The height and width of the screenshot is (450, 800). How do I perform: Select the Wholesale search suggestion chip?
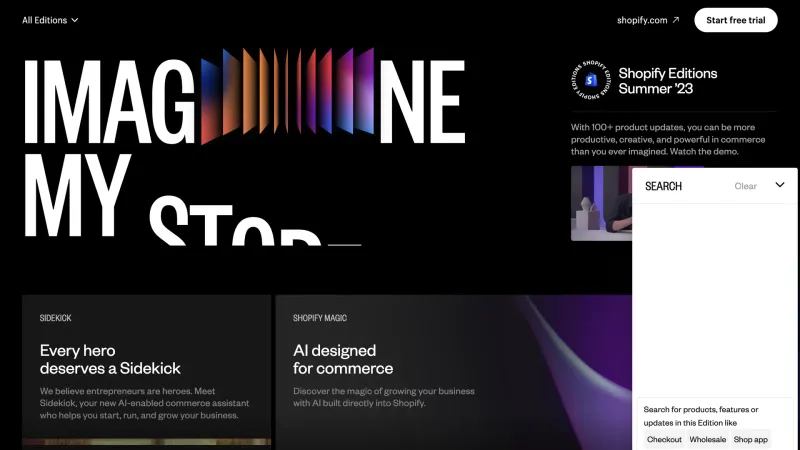[x=707, y=439]
